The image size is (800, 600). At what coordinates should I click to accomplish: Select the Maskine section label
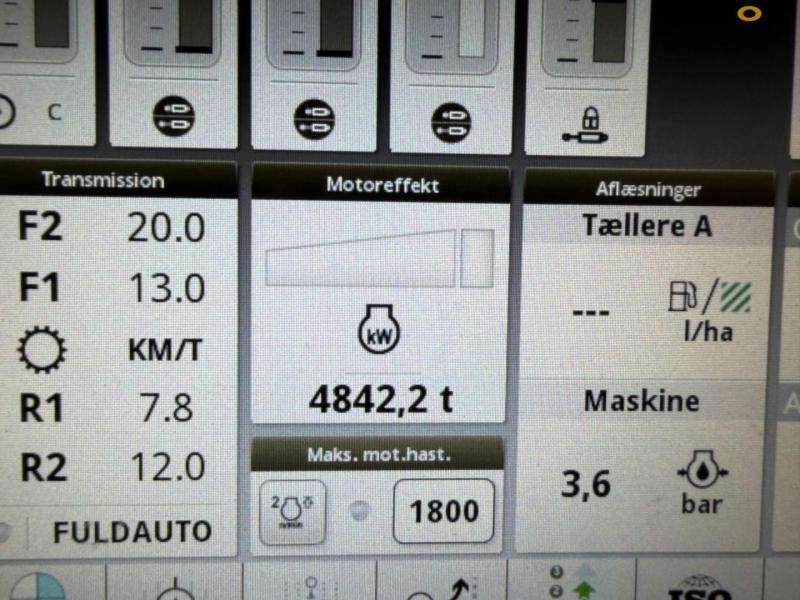(640, 401)
